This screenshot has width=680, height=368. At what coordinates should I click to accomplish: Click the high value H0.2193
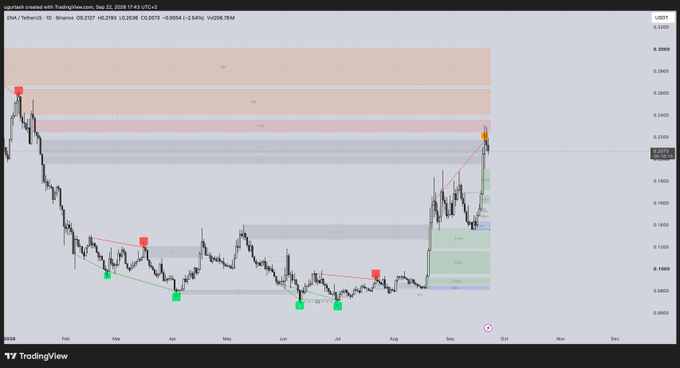[107, 18]
